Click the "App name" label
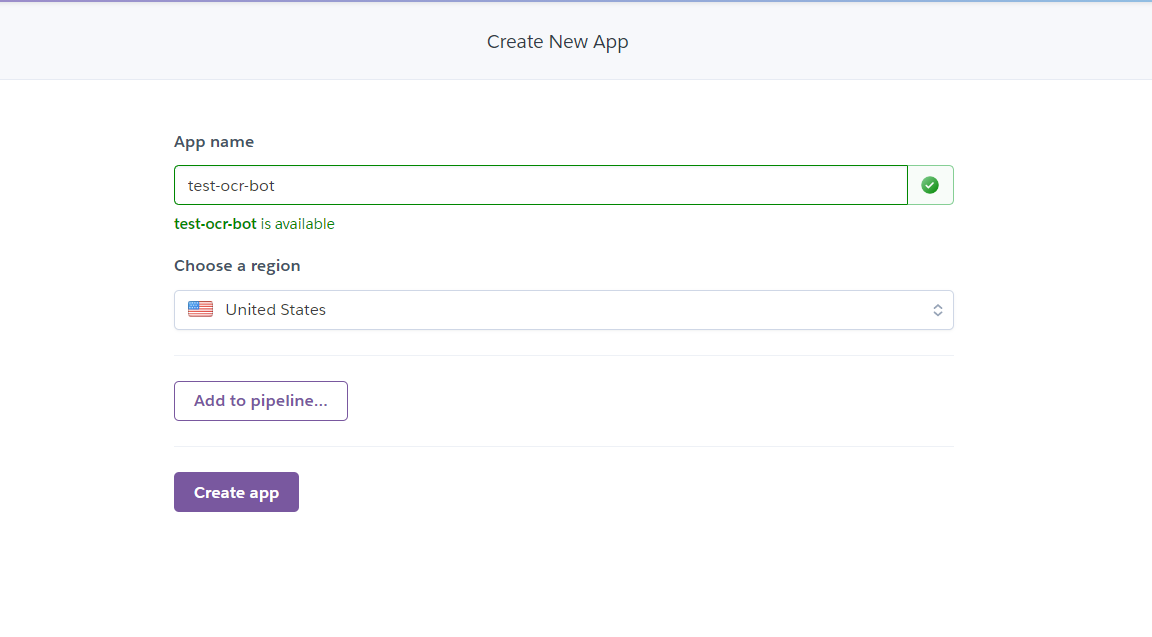 (x=214, y=142)
